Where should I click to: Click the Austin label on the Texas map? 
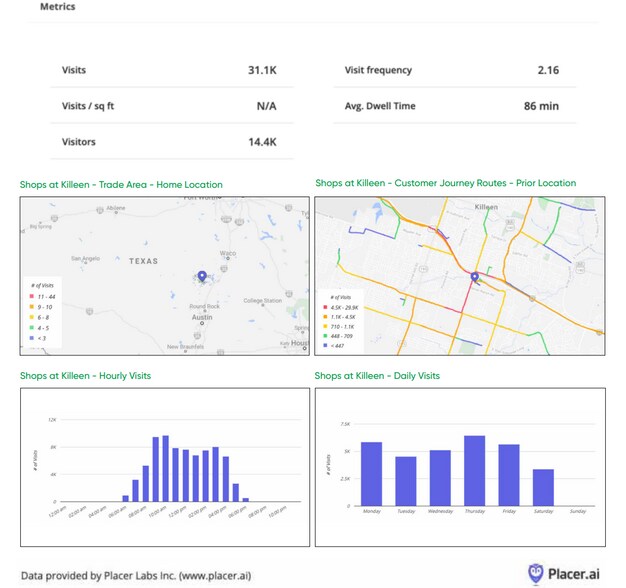tap(202, 316)
